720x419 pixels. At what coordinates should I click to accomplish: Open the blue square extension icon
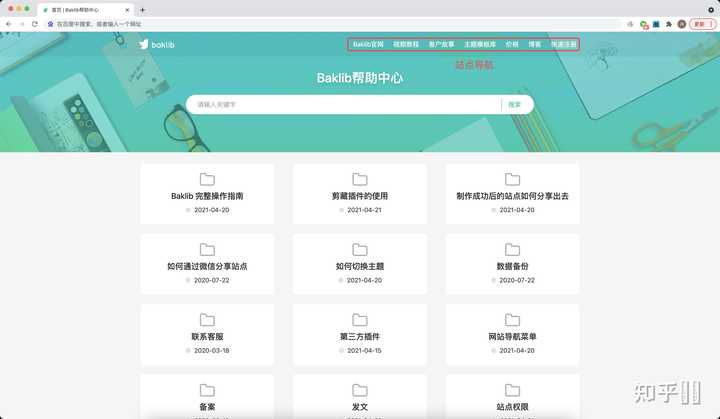[x=656, y=24]
